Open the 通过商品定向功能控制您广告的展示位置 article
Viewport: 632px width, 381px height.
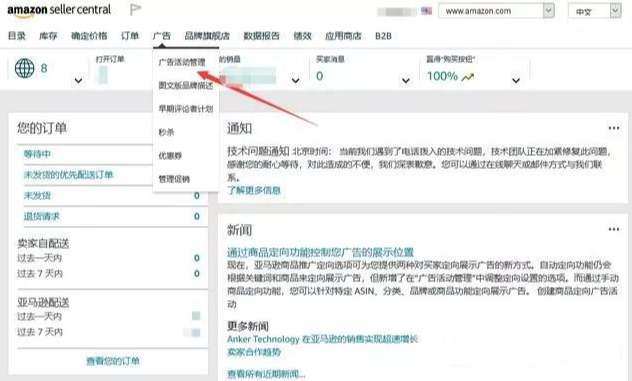pyautogui.click(x=320, y=252)
